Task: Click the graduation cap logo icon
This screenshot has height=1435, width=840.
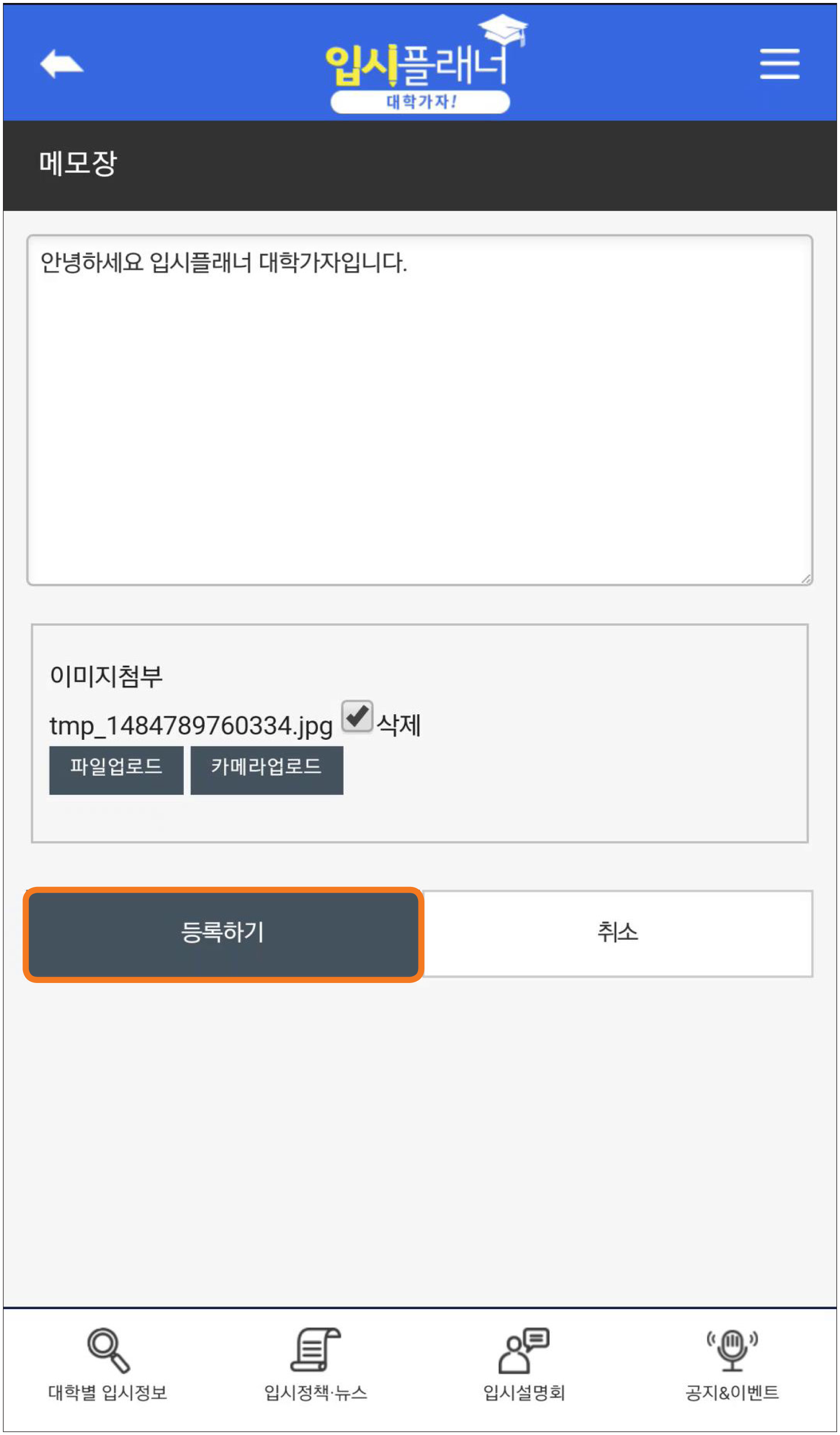Action: [x=503, y=29]
